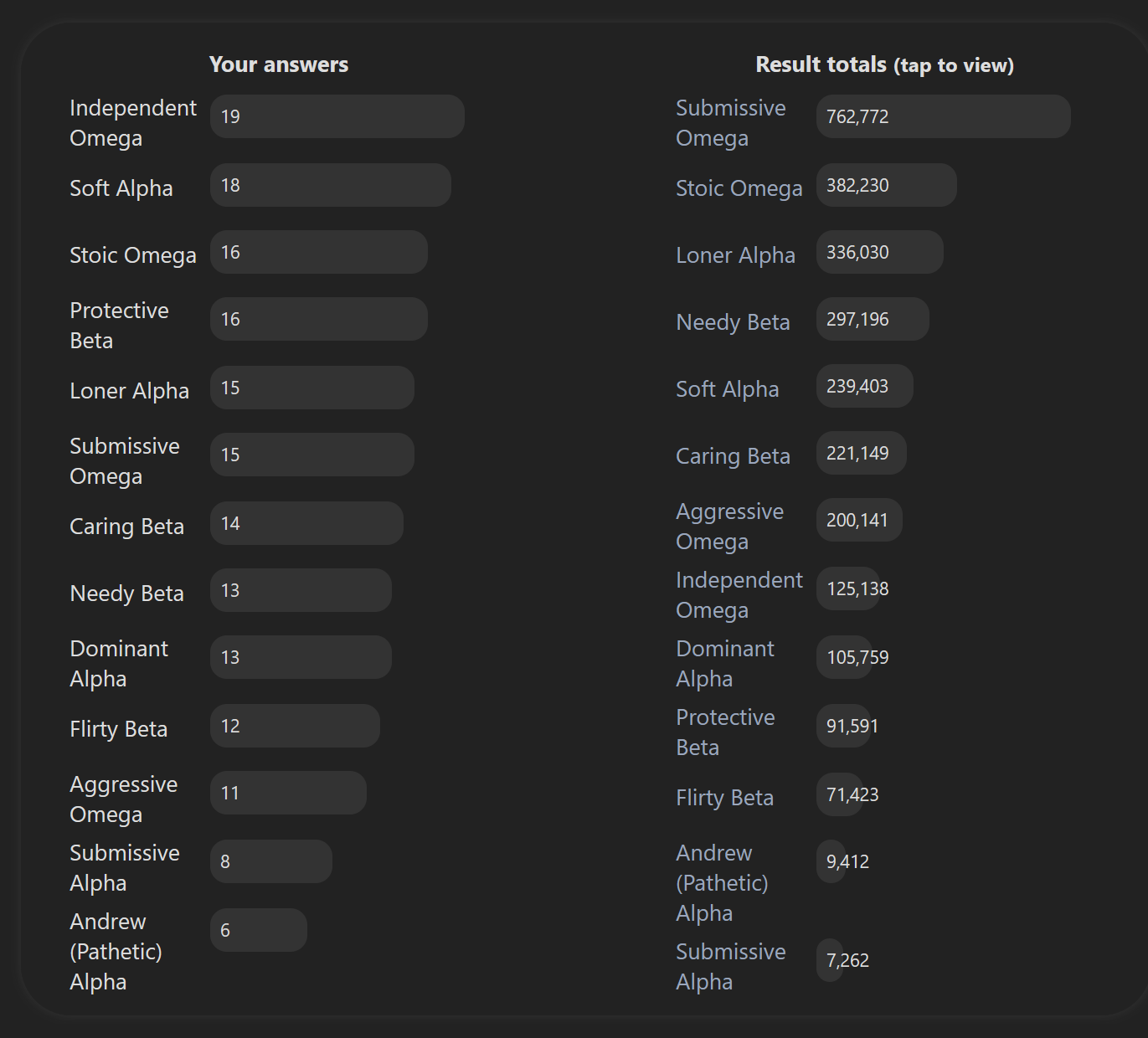Click the 239,403 total value
1148x1038 pixels.
[857, 386]
